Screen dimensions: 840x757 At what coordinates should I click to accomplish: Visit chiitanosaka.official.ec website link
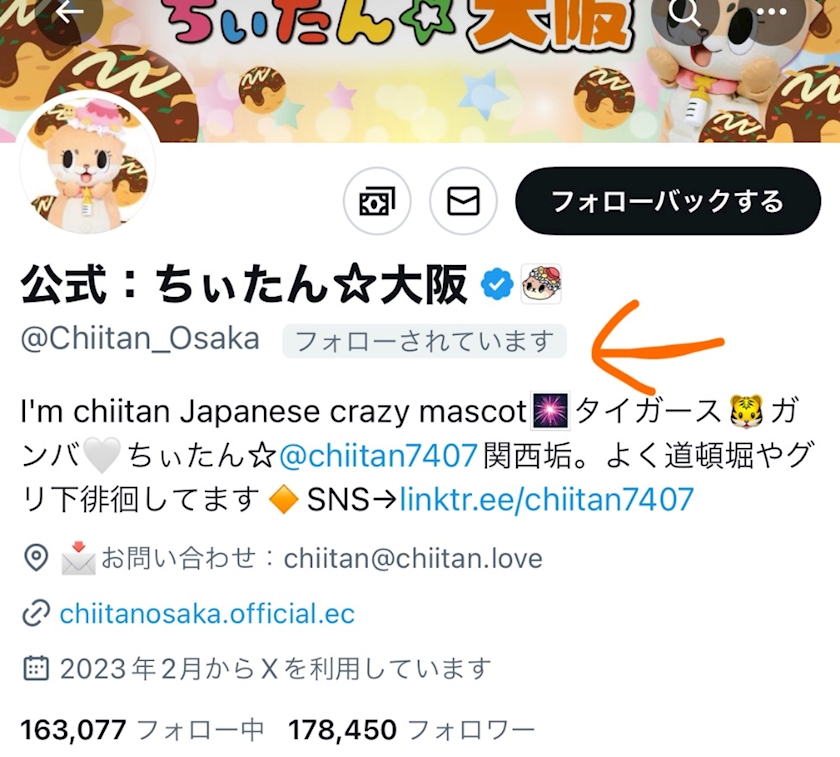(207, 613)
